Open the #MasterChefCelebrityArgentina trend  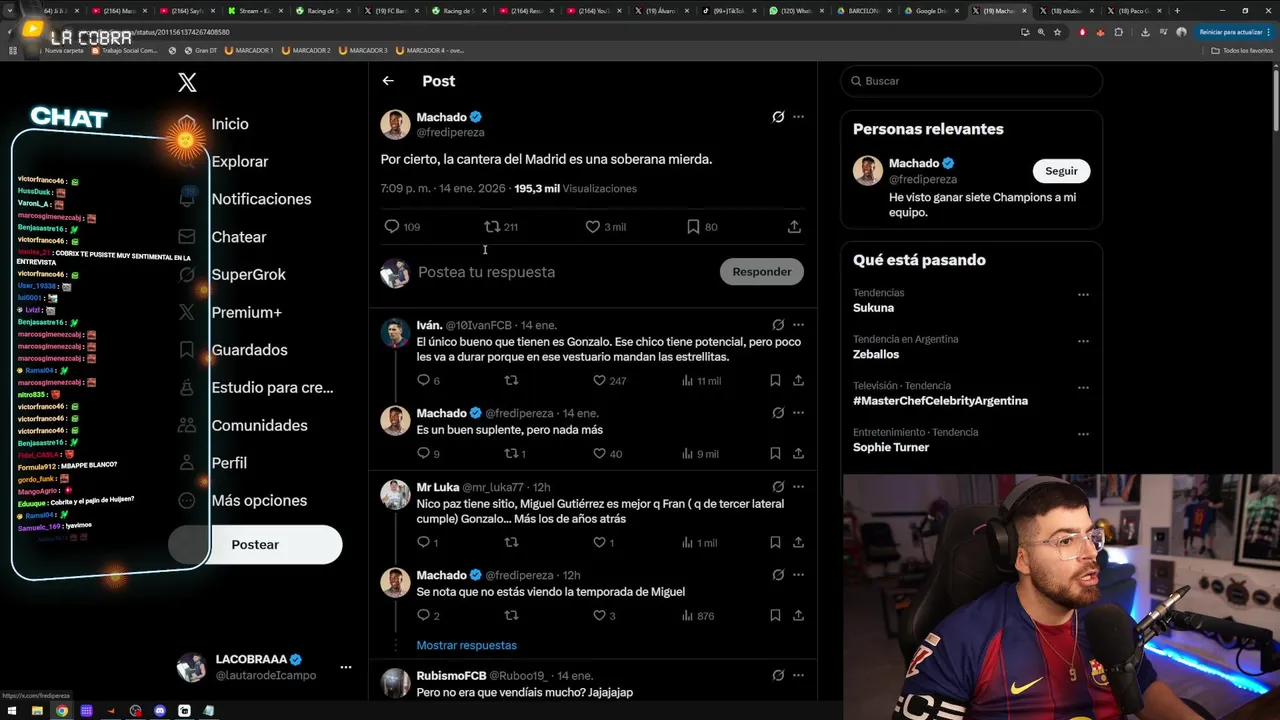940,401
